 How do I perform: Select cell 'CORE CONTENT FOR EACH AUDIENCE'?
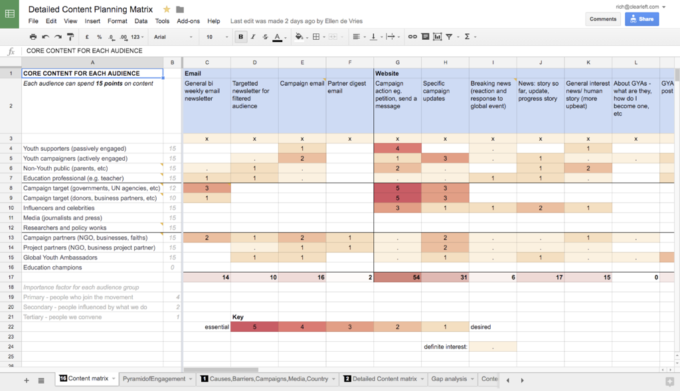92,73
